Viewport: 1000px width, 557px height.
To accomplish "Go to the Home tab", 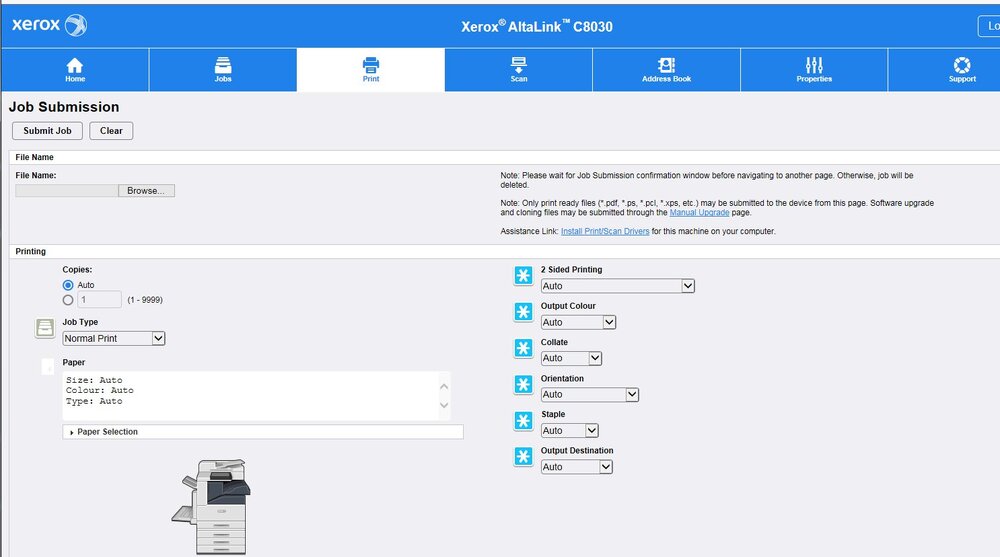I will (75, 70).
